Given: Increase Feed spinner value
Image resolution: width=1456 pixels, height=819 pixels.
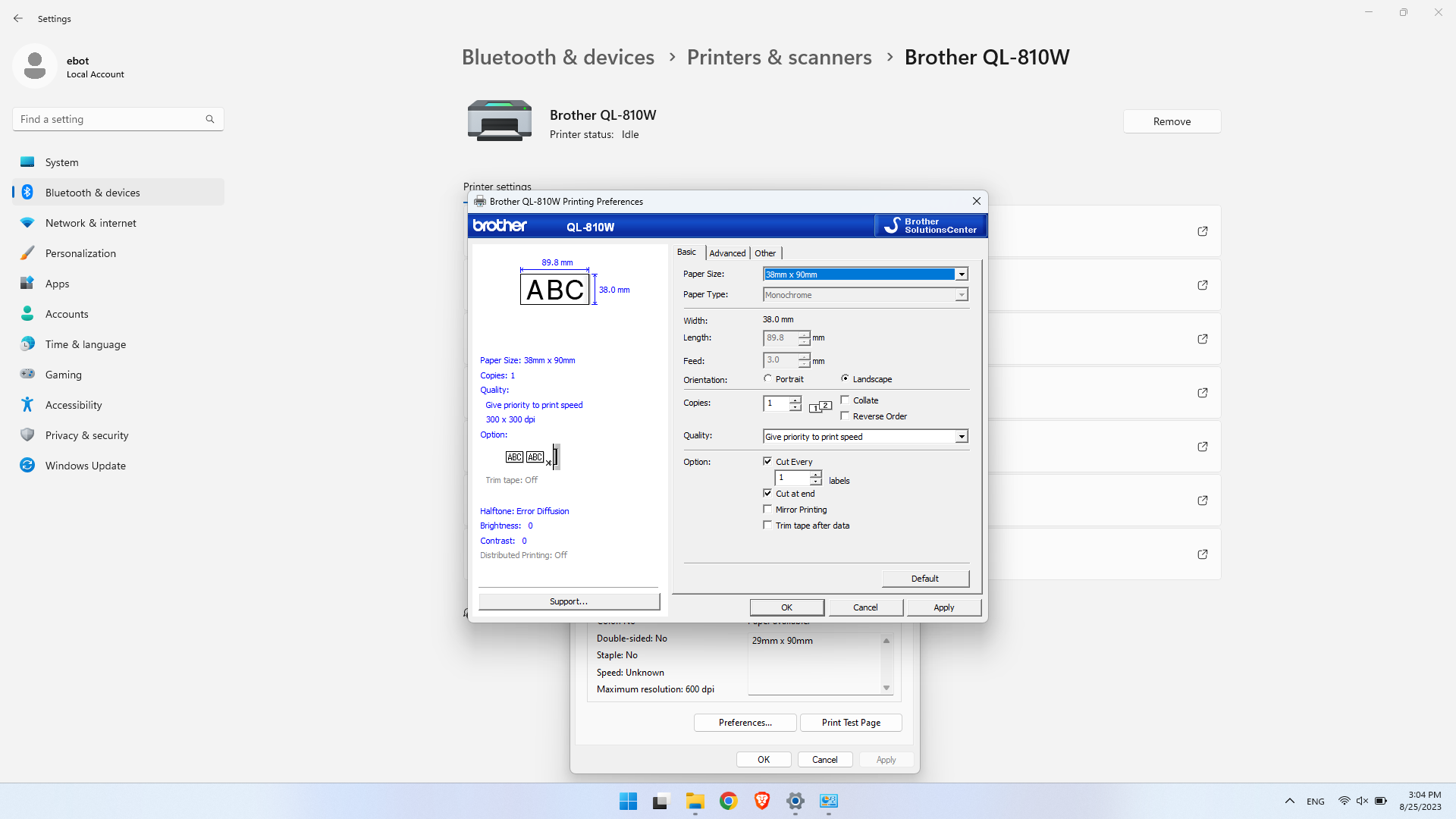Looking at the screenshot, I should (804, 356).
